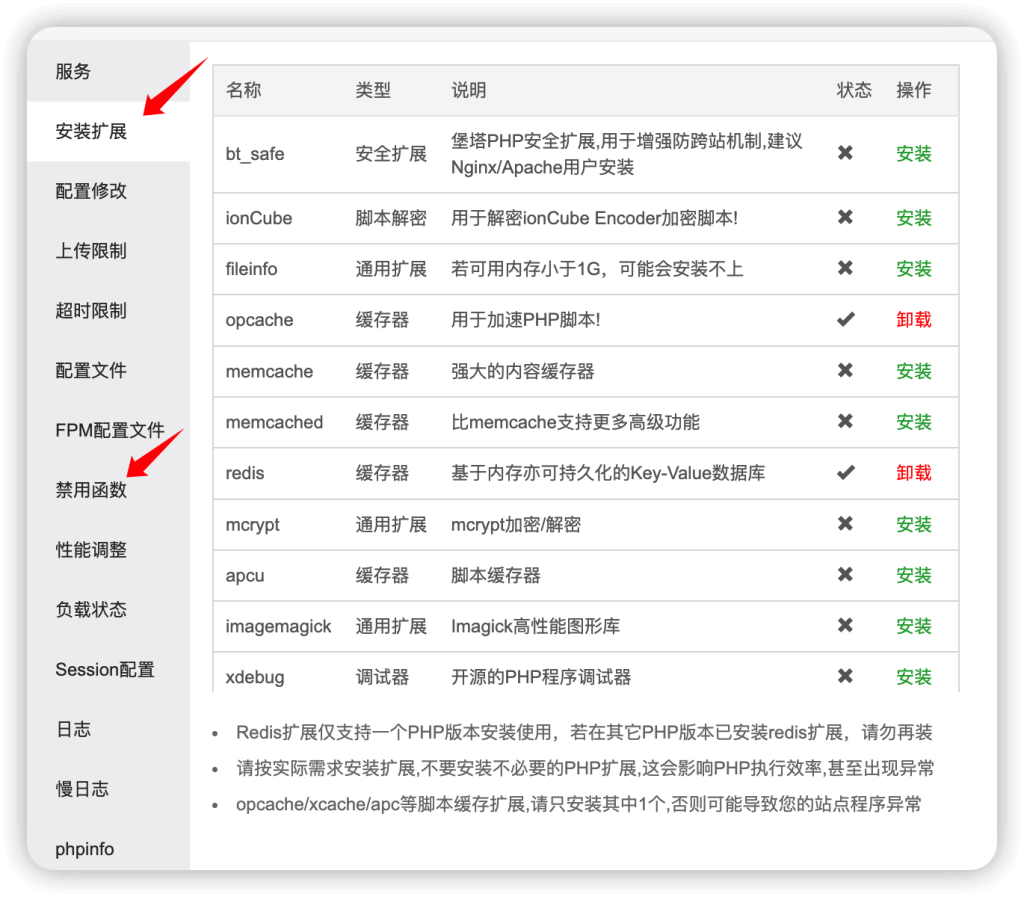This screenshot has width=1024, height=897.
Task: Install the mcrypt extension
Action: point(913,524)
